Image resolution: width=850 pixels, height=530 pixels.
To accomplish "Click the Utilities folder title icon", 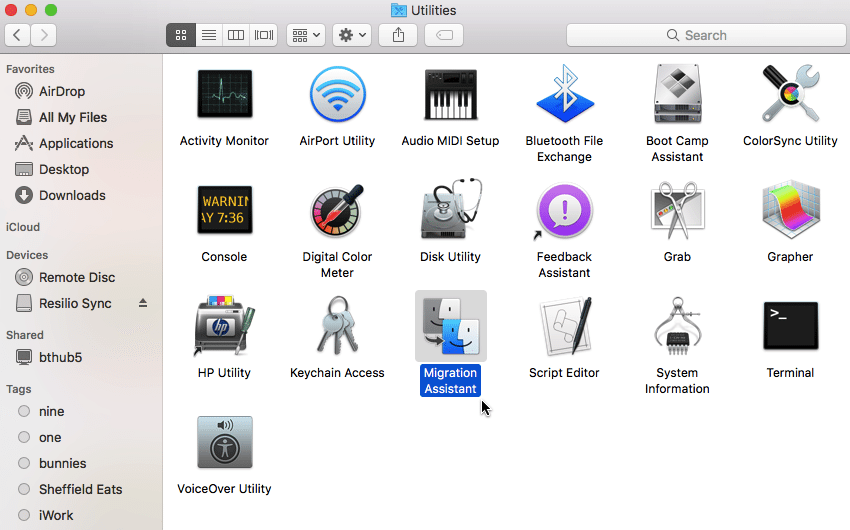I will coord(398,10).
